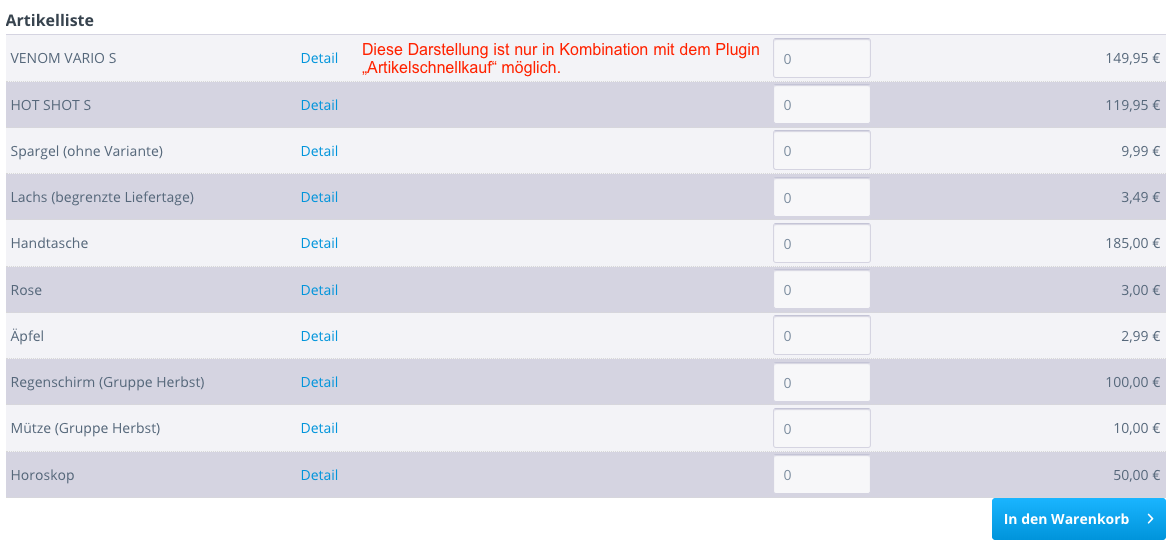Focus quantity field for Regenschirm
This screenshot has height=548, width=1173.
(822, 382)
